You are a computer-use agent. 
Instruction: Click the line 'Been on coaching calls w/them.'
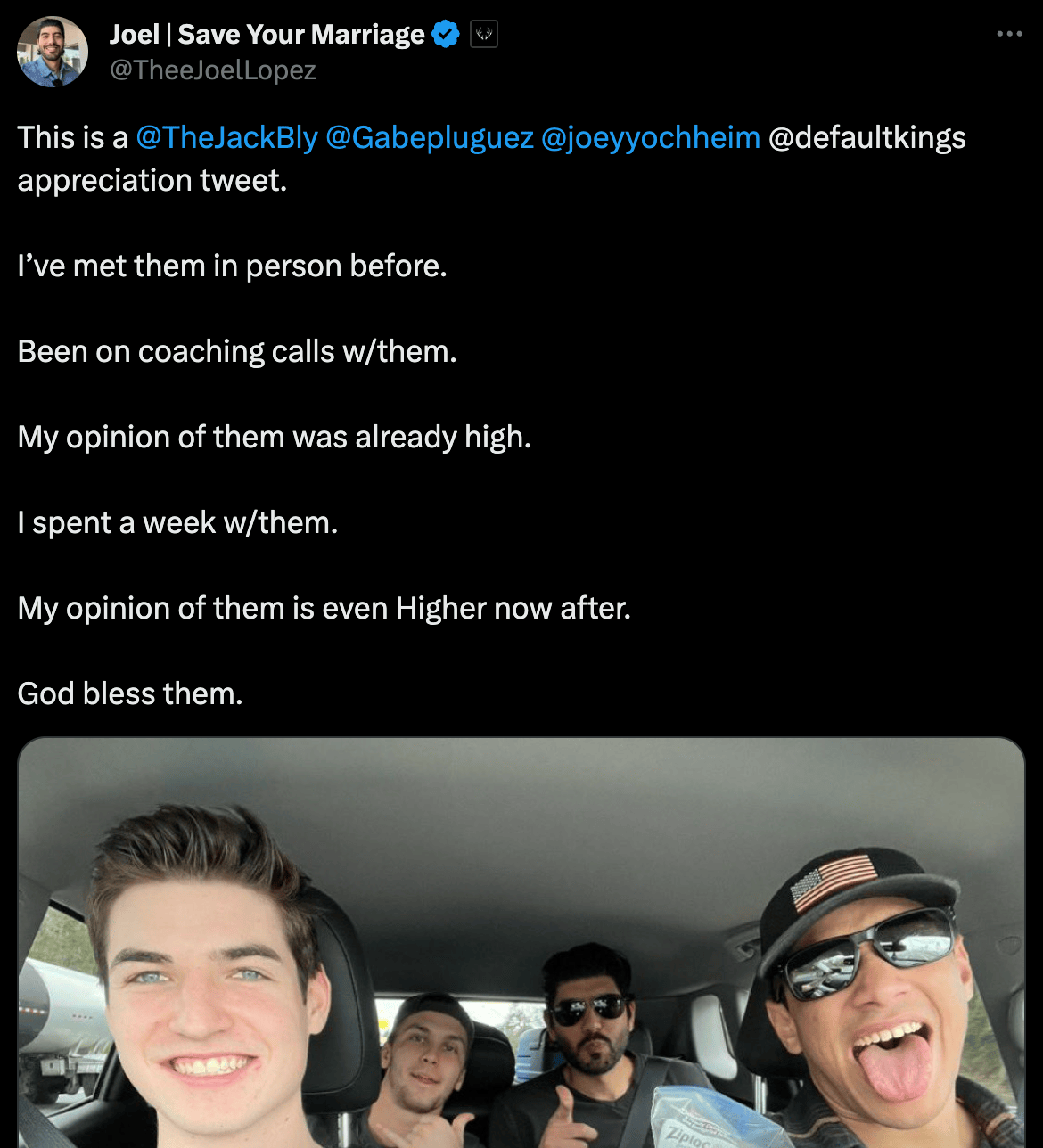click(x=237, y=351)
